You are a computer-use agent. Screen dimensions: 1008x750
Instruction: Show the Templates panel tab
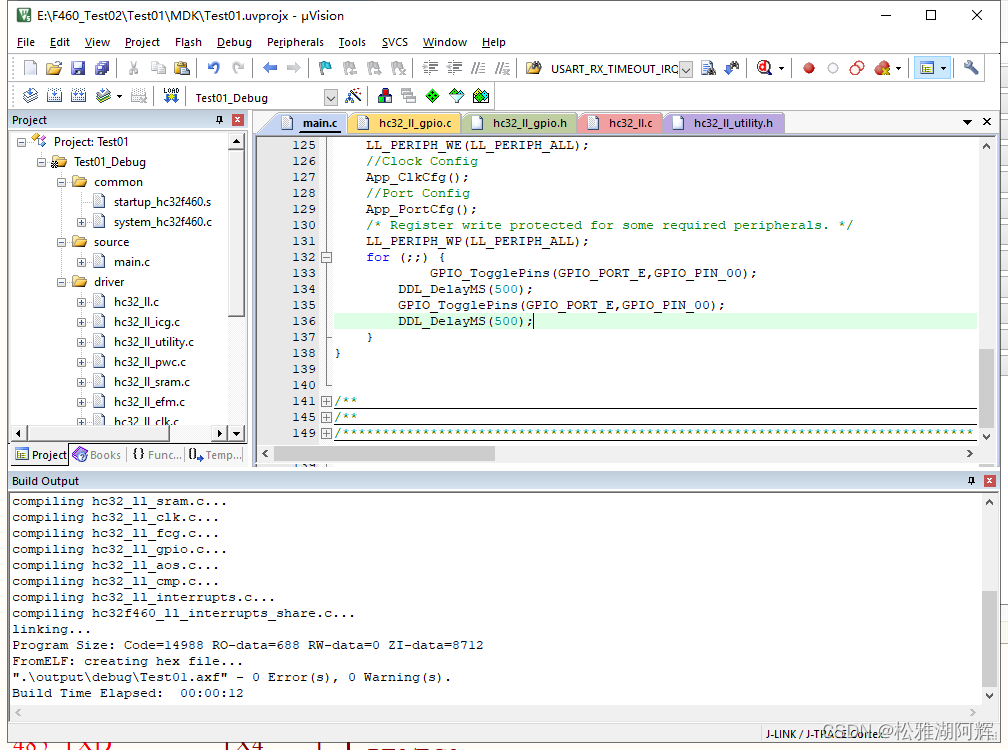pos(215,454)
